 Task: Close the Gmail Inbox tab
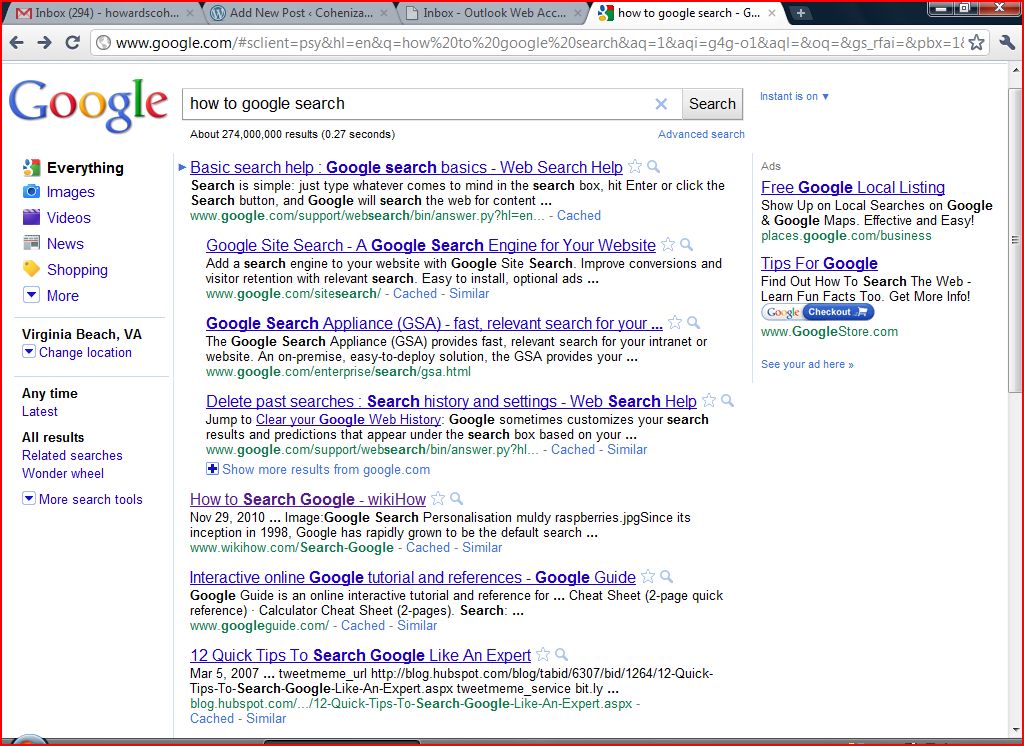189,12
